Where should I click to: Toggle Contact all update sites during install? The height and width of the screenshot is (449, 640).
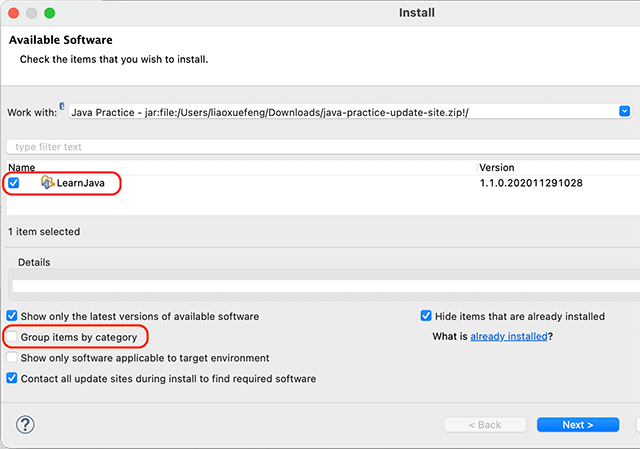pos(13,379)
